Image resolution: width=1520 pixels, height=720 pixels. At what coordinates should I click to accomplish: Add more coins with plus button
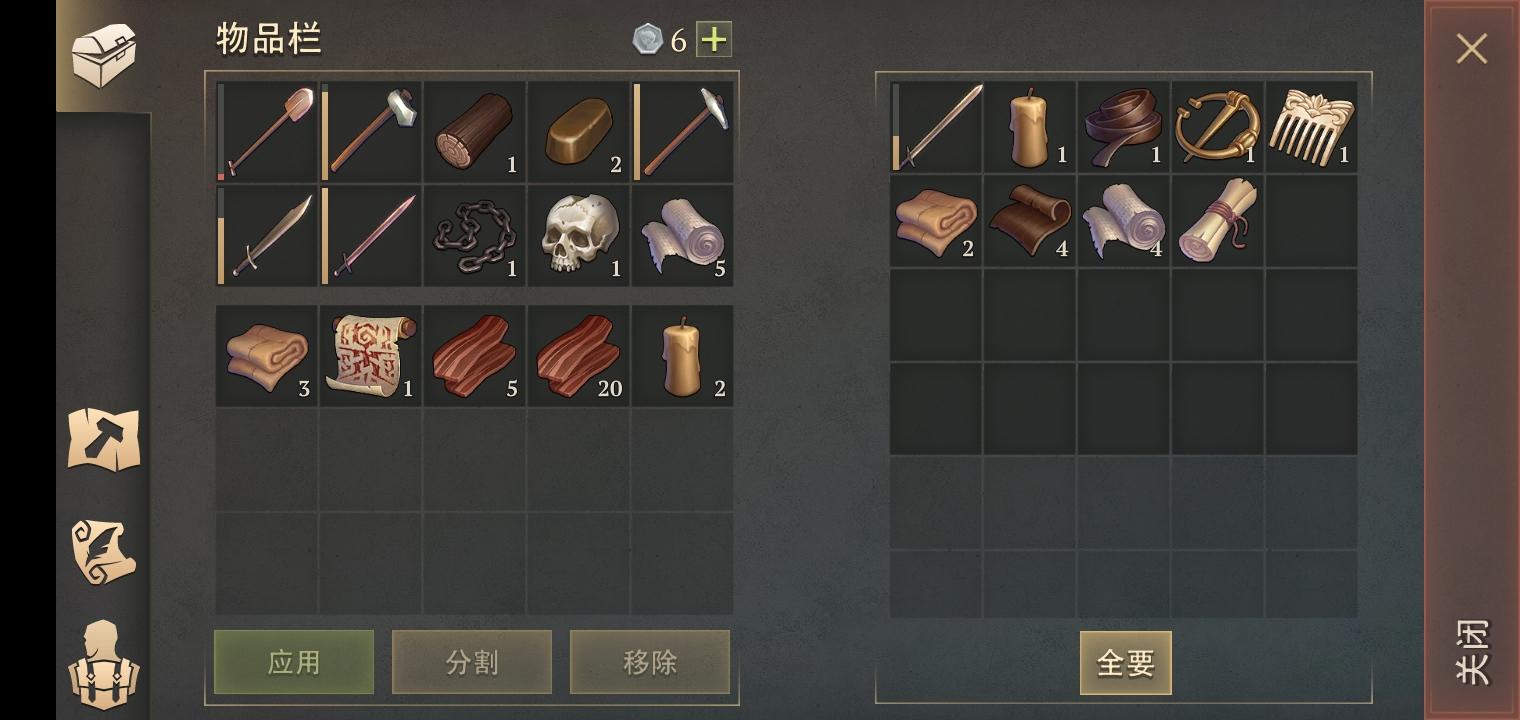point(714,40)
